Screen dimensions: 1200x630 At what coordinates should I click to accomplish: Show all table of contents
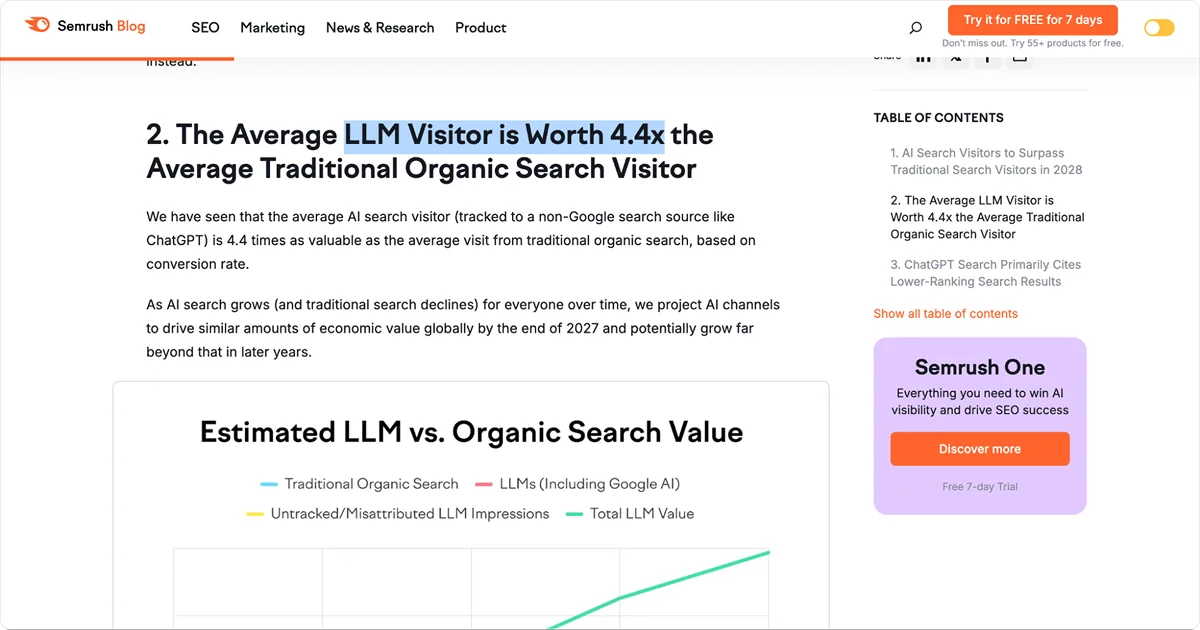click(x=945, y=313)
